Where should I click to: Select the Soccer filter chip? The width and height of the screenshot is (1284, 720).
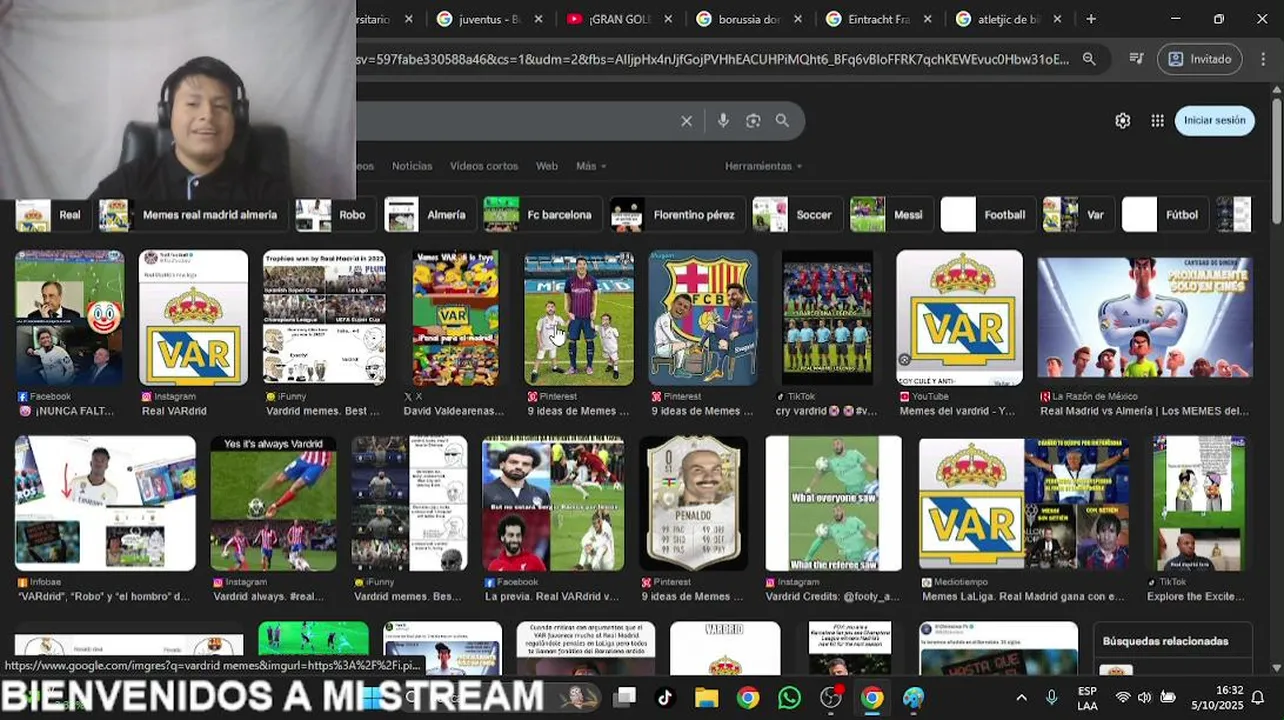[797, 215]
